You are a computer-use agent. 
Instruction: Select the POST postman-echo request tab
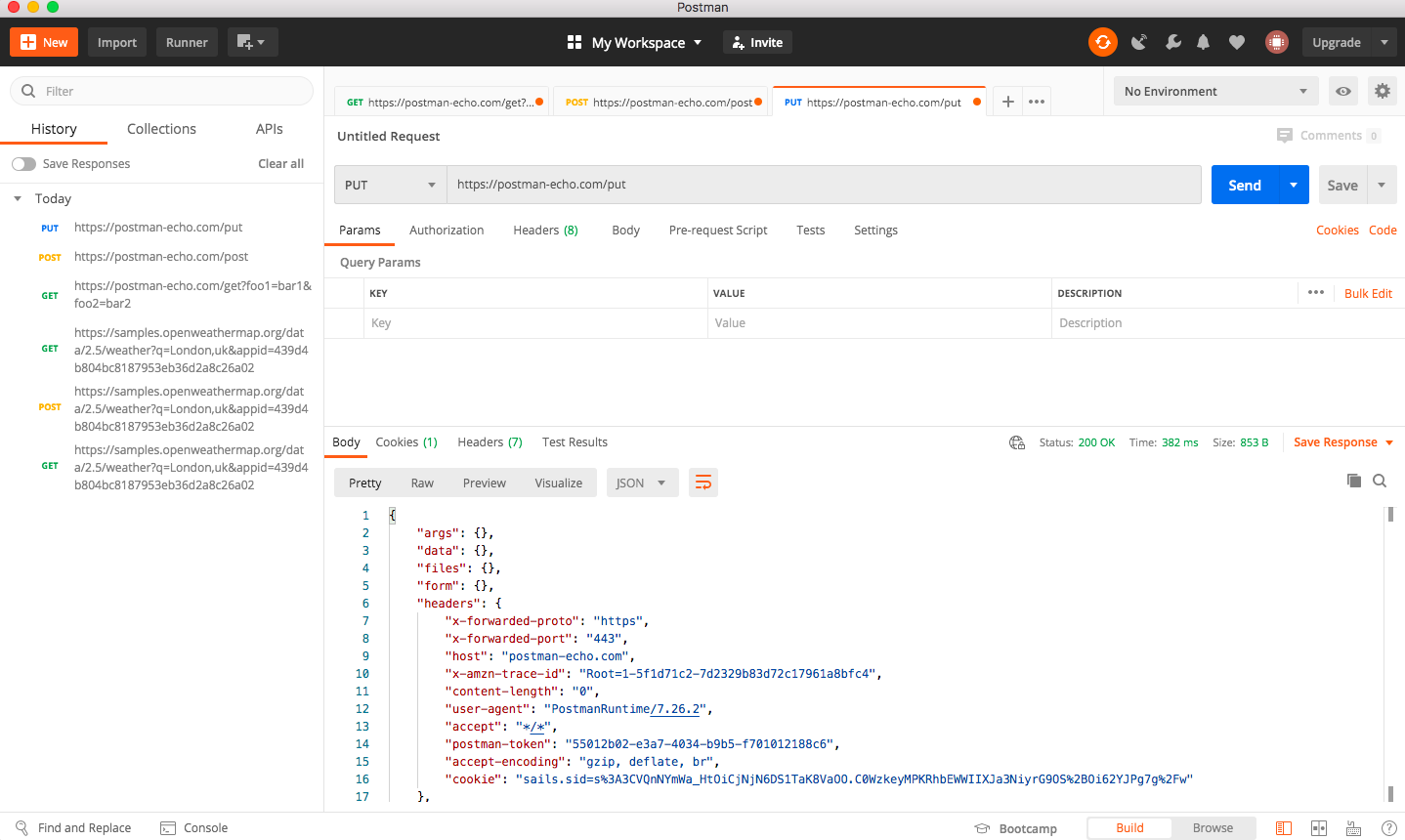[x=662, y=102]
